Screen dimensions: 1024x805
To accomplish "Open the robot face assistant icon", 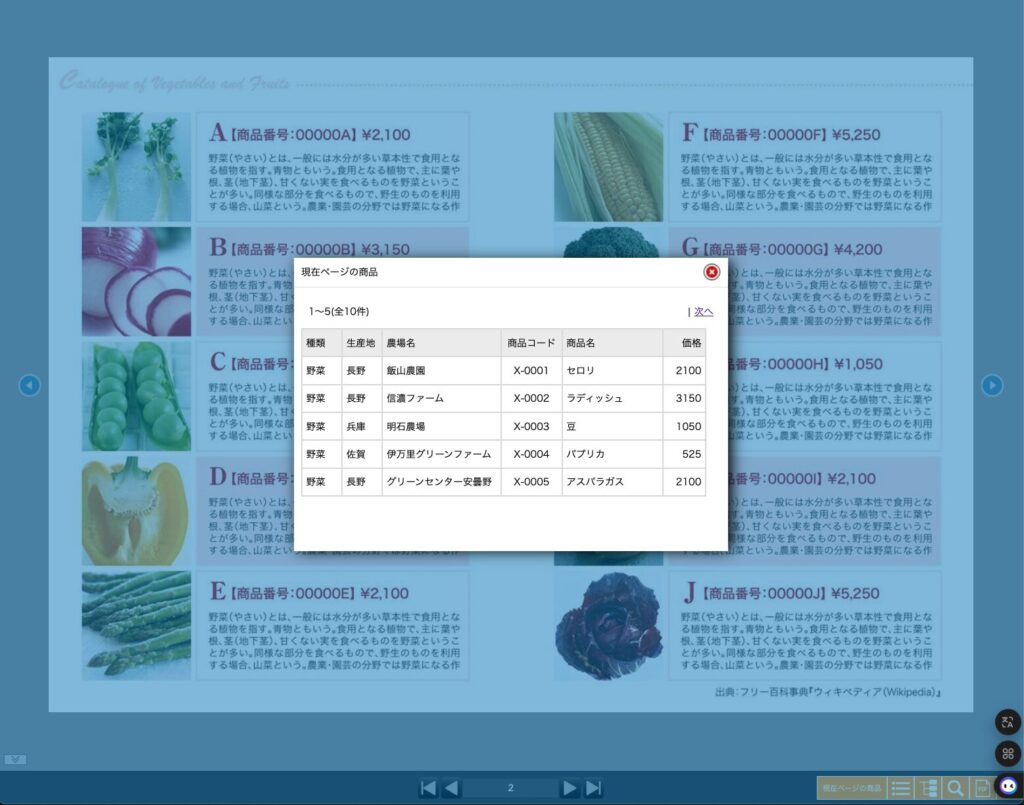I will 1007,787.
